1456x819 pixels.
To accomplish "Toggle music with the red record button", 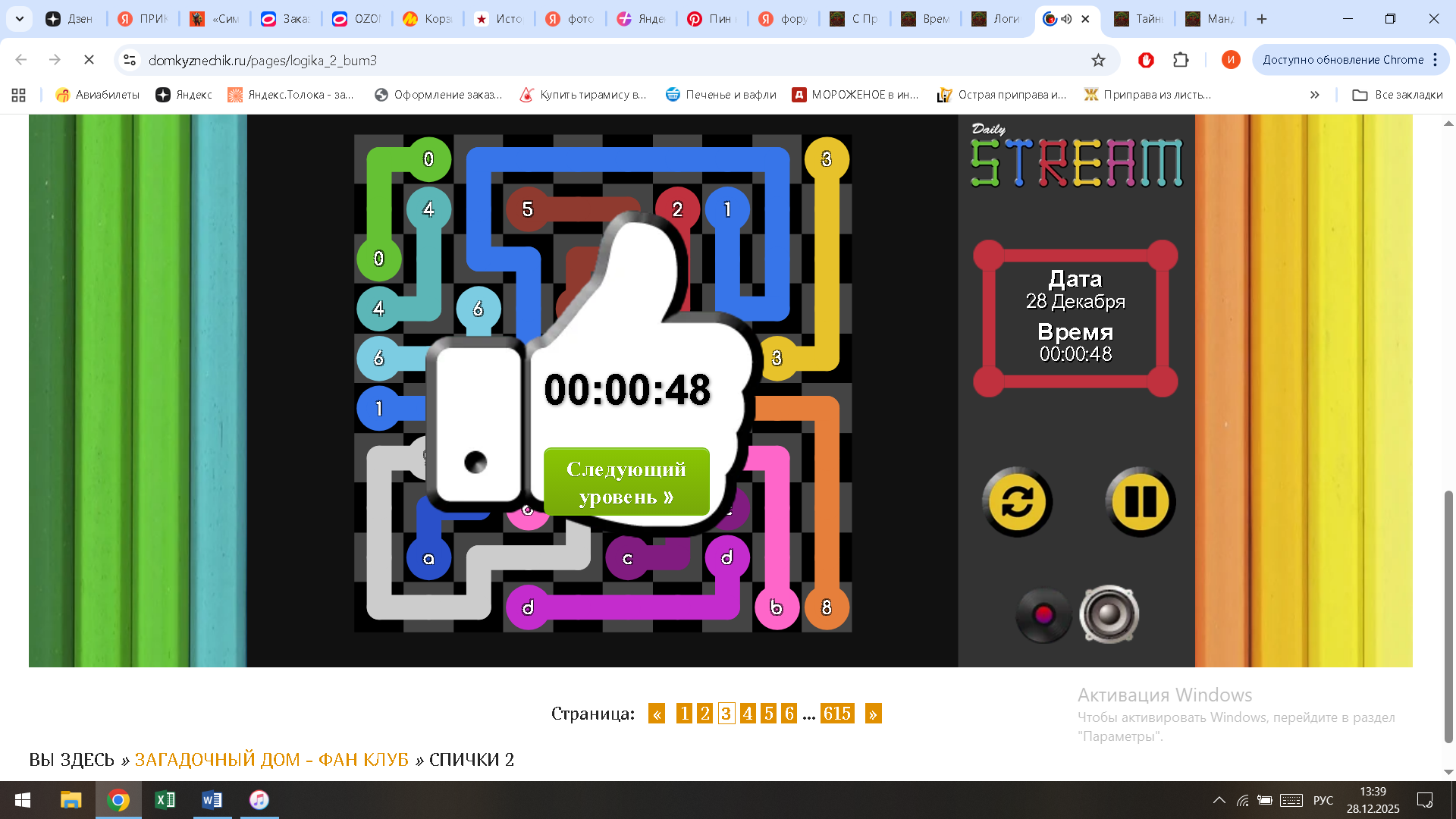I will [x=1043, y=615].
